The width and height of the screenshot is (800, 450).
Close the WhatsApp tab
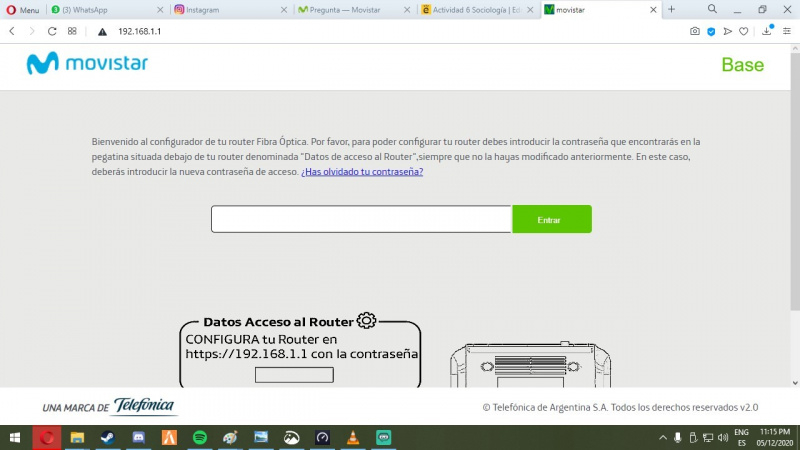coord(160,10)
